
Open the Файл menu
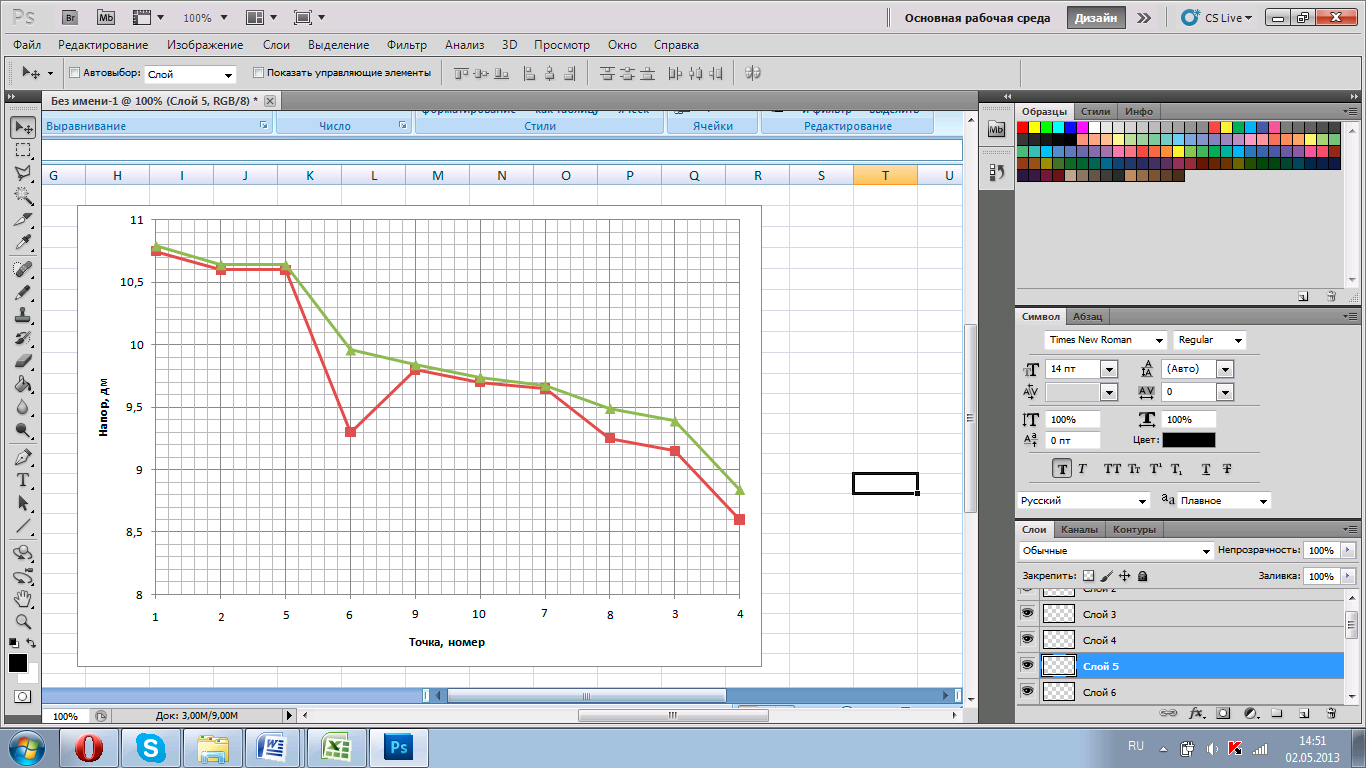click(27, 45)
